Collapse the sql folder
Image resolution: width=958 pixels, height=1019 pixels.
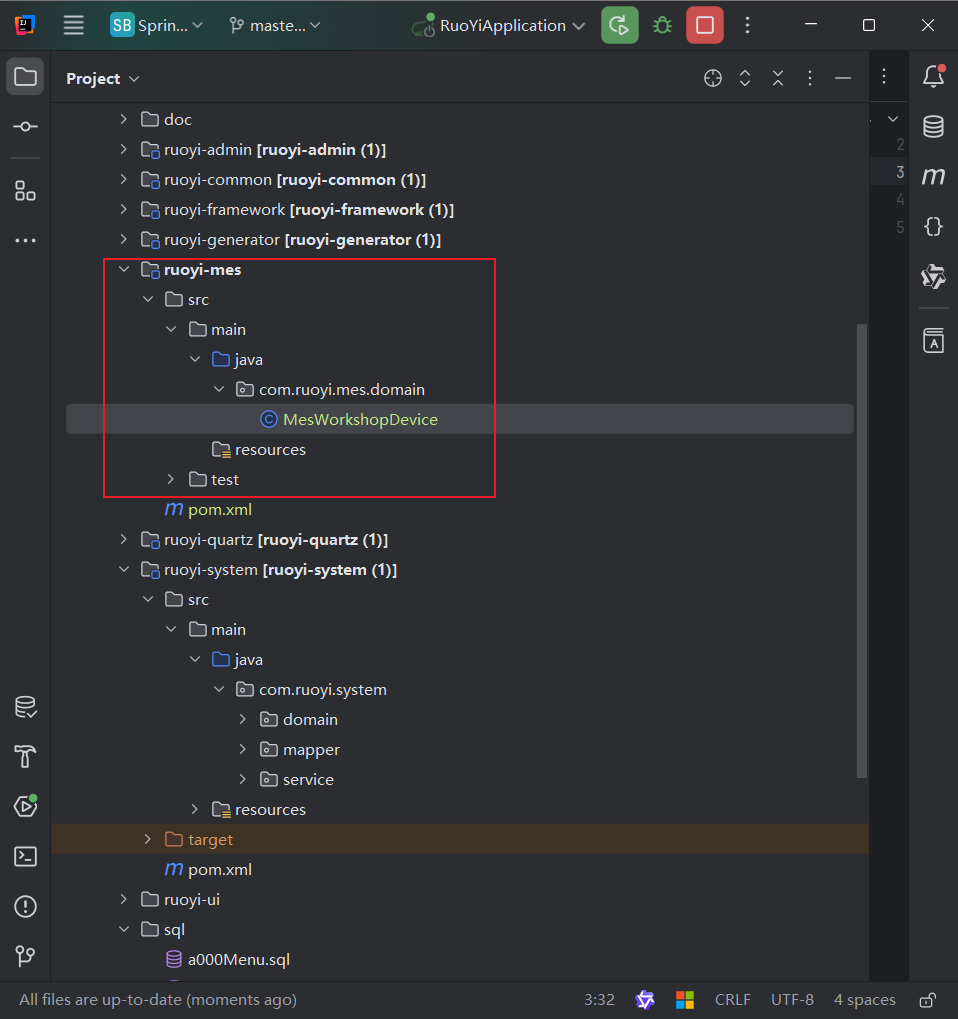click(x=123, y=929)
